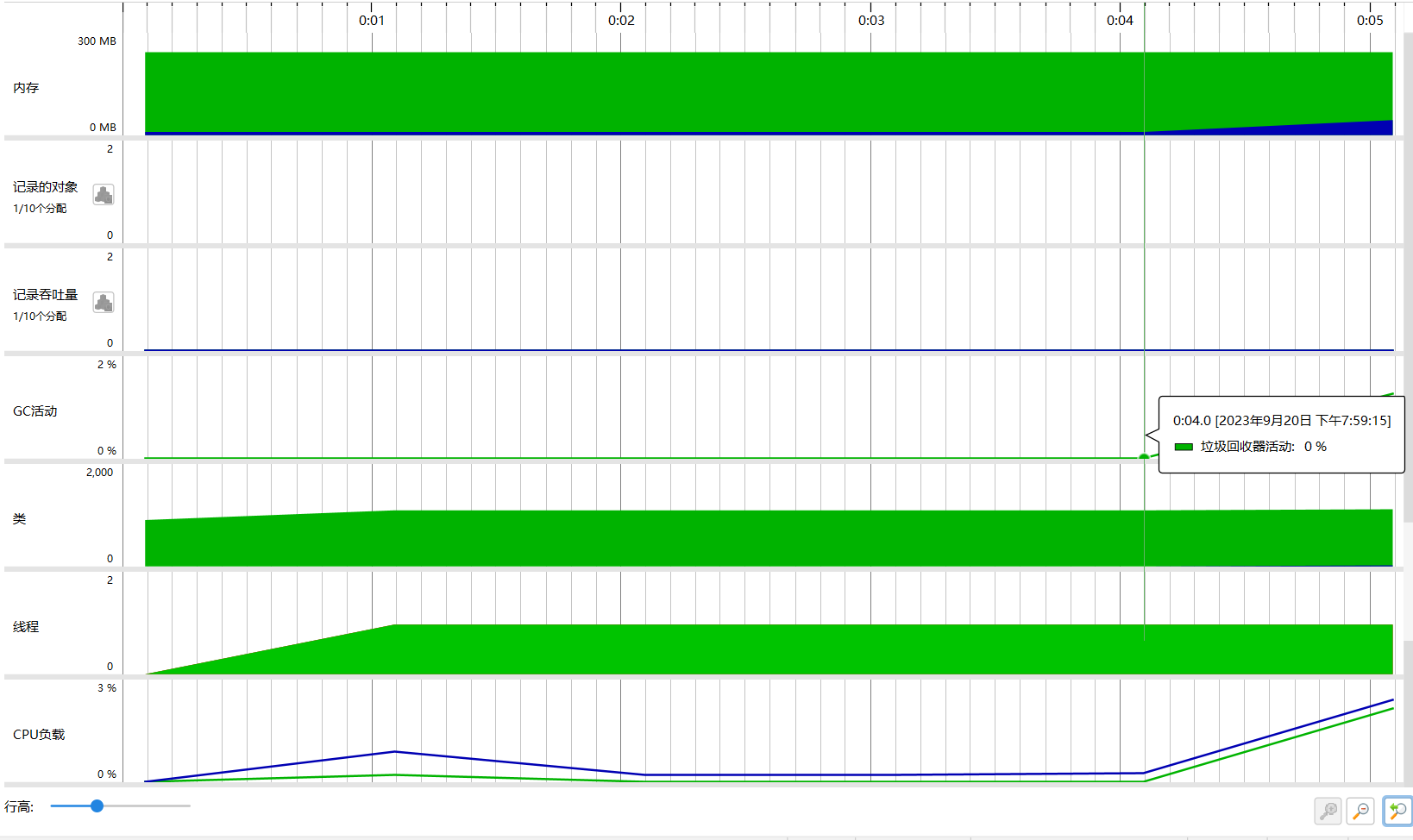Viewport: 1413px width, 840px height.
Task: Click the 0 MB axis value
Action: click(103, 128)
